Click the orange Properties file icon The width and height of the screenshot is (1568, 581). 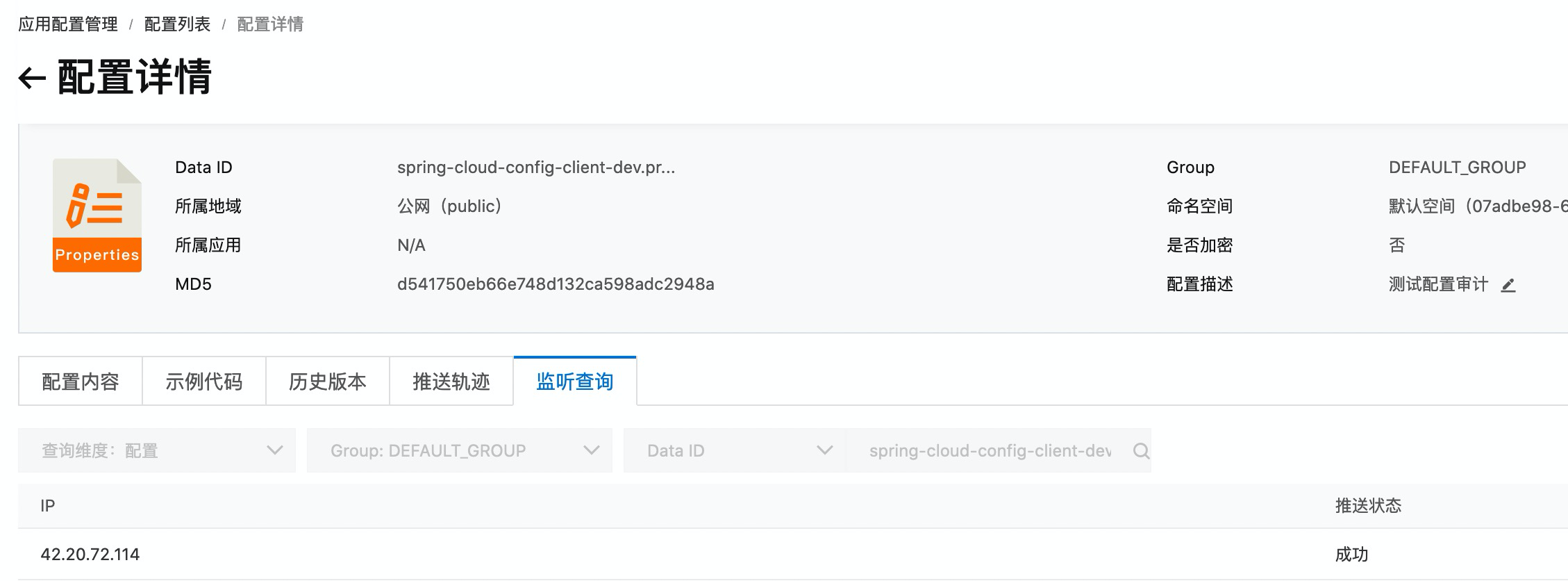97,215
